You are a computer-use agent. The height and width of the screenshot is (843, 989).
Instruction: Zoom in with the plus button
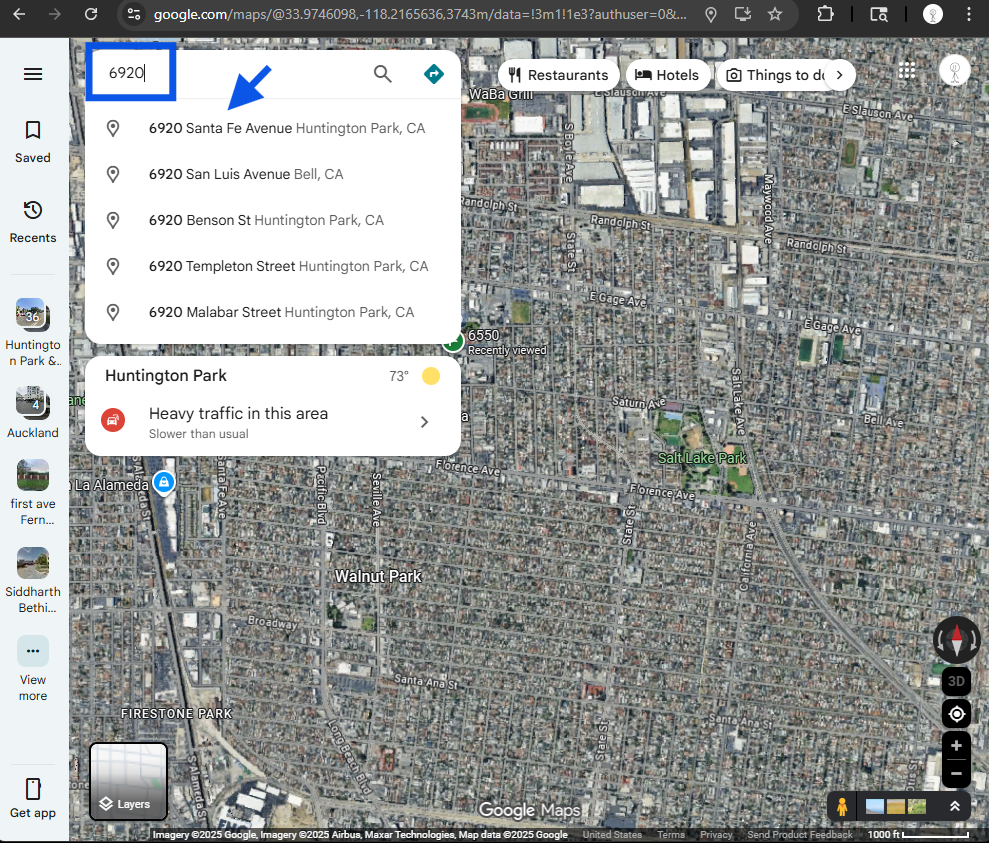956,746
